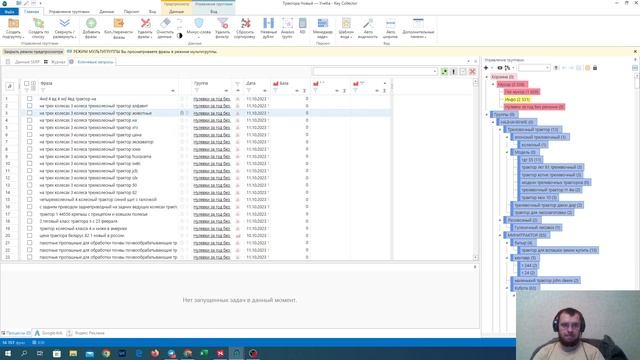Screen dimensions: 640x360
Task: Tick the checkbox in row 1
Action: pyautogui.click(x=29, y=99)
